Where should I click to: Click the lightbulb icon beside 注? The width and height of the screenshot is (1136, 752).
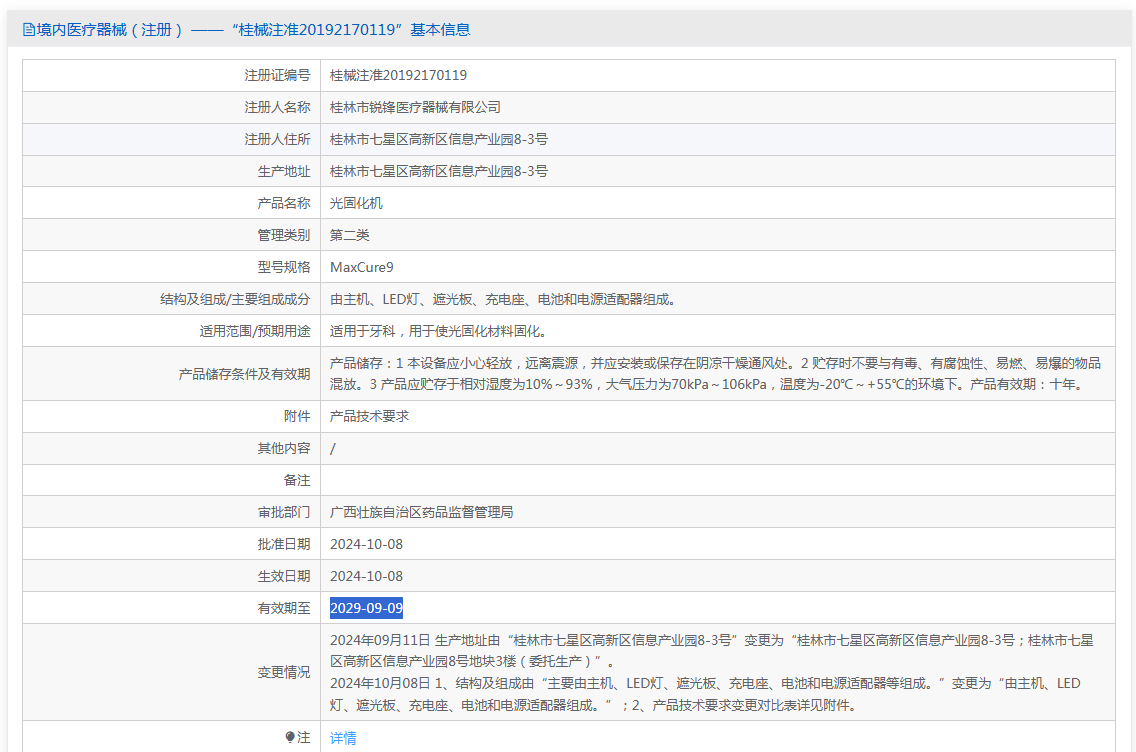tap(290, 737)
